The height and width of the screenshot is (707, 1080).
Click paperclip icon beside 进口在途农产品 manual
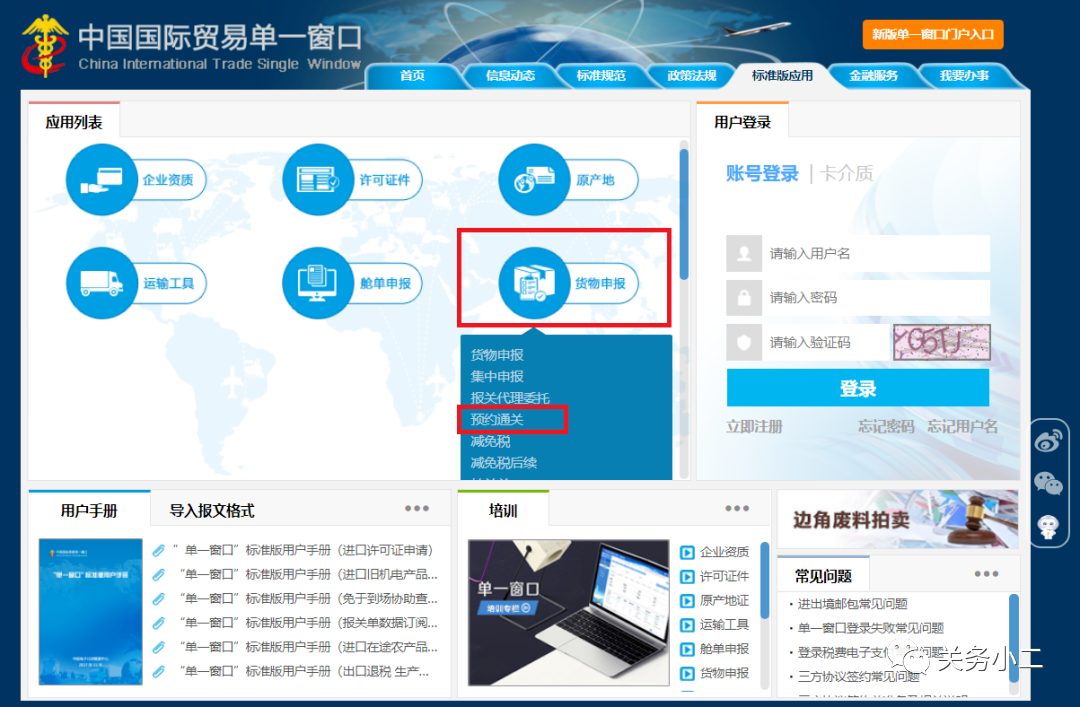pos(158,647)
